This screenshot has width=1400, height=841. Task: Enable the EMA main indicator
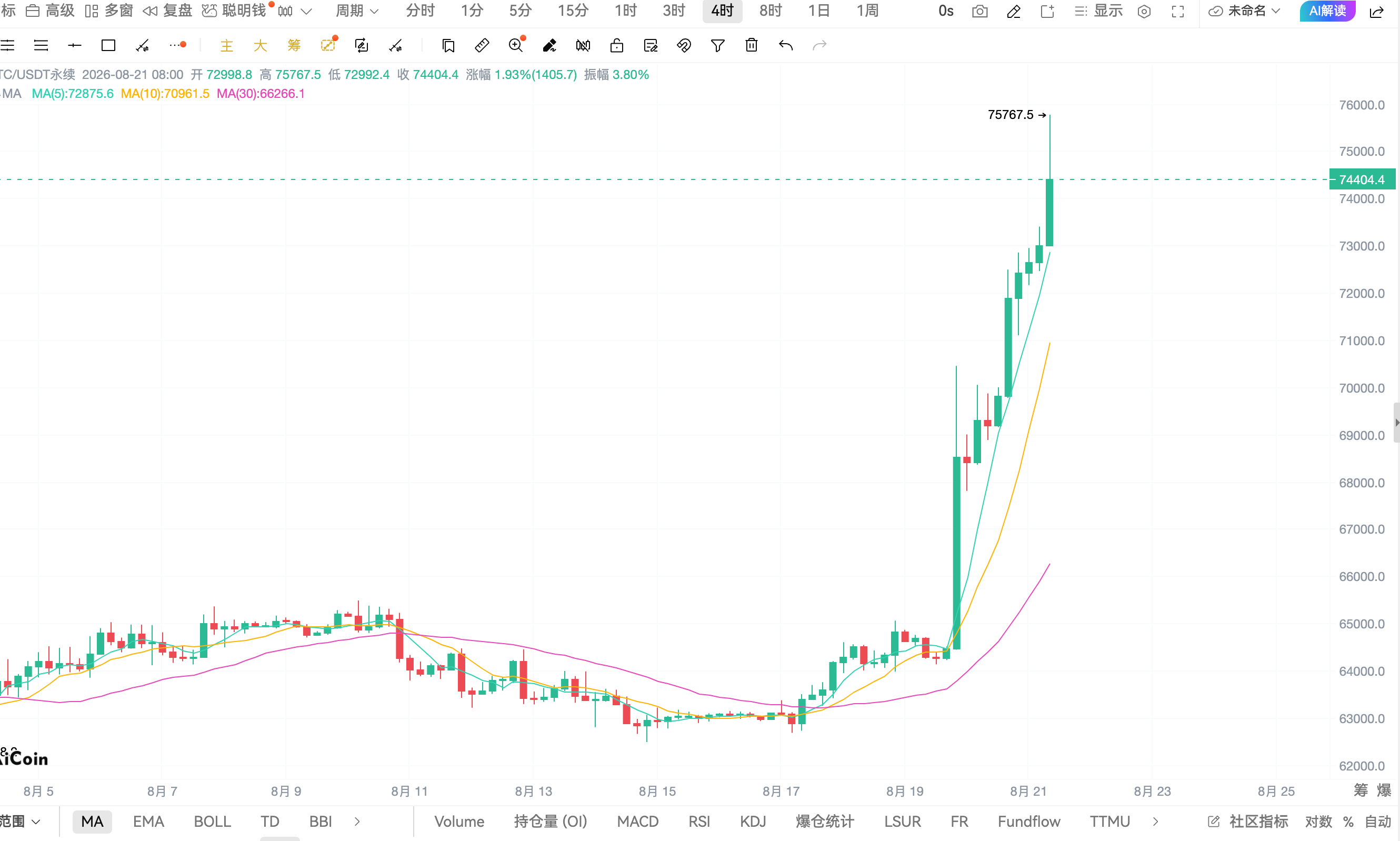point(148,821)
